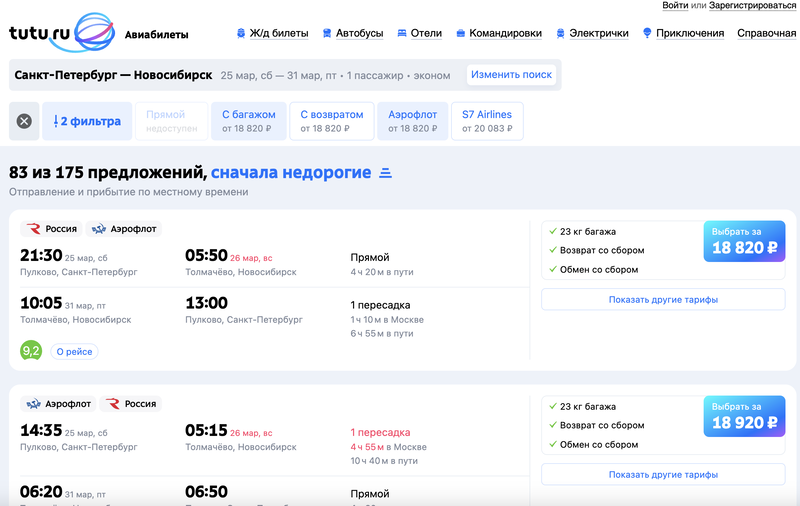This screenshot has height=506, width=800.
Task: Click the 10:05 return departure time
Action: [x=41, y=303]
